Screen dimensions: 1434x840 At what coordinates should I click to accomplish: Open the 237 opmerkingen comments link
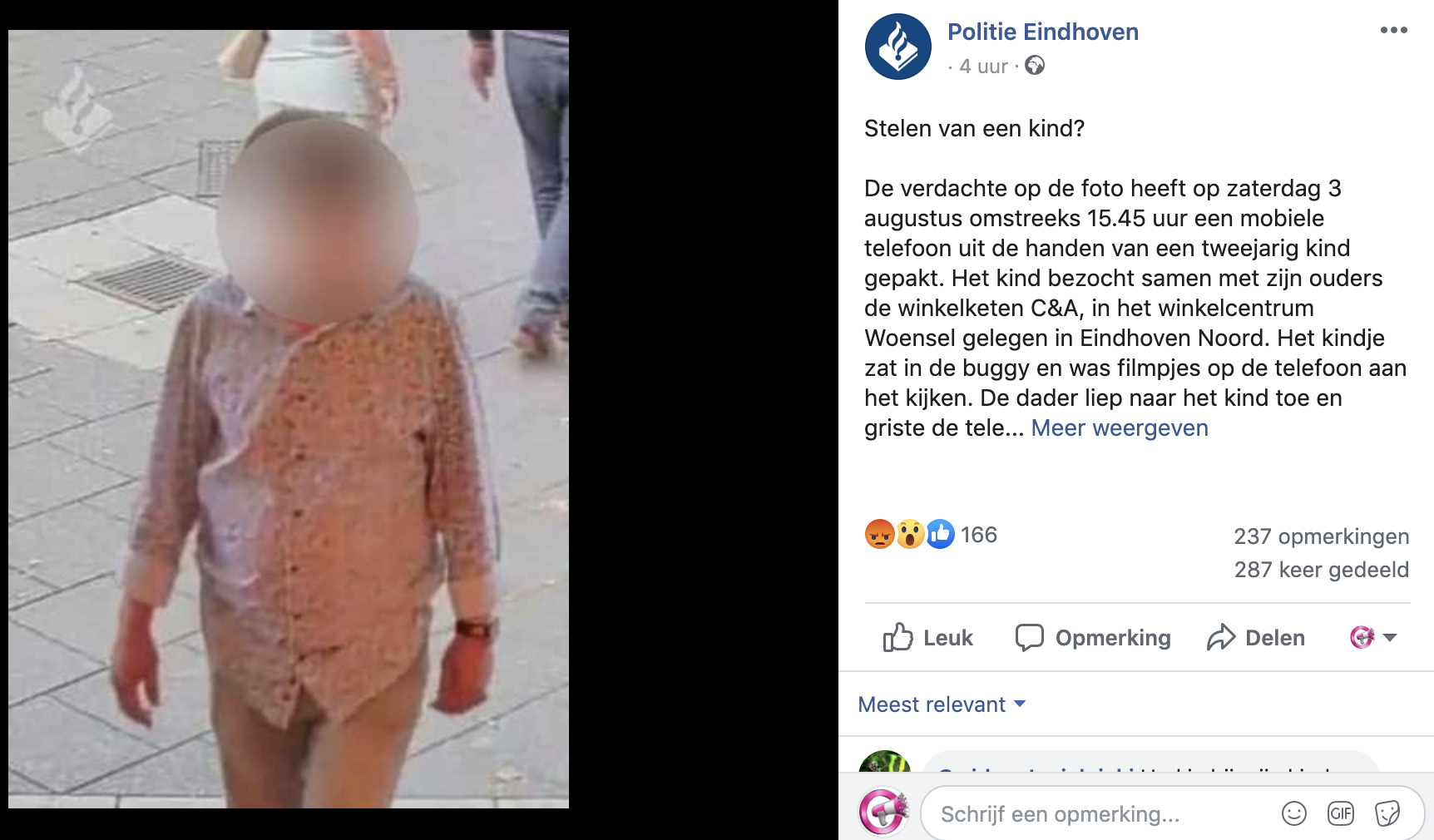tap(1321, 536)
